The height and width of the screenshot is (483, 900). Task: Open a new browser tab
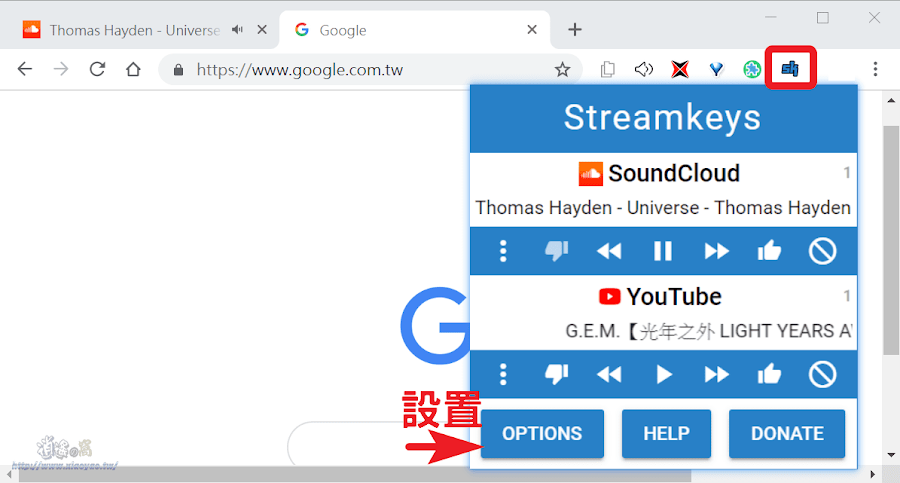575,29
